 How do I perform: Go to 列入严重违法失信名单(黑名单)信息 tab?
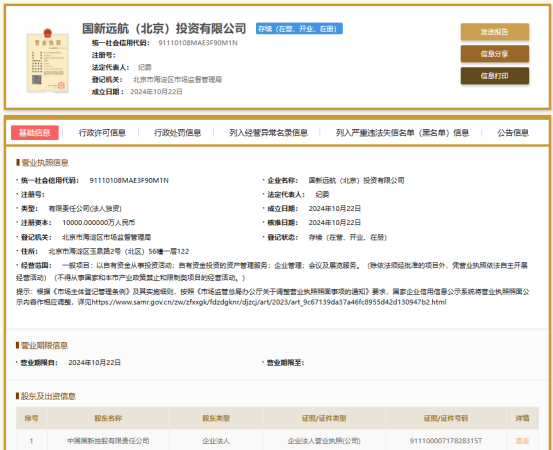pyautogui.click(x=402, y=133)
